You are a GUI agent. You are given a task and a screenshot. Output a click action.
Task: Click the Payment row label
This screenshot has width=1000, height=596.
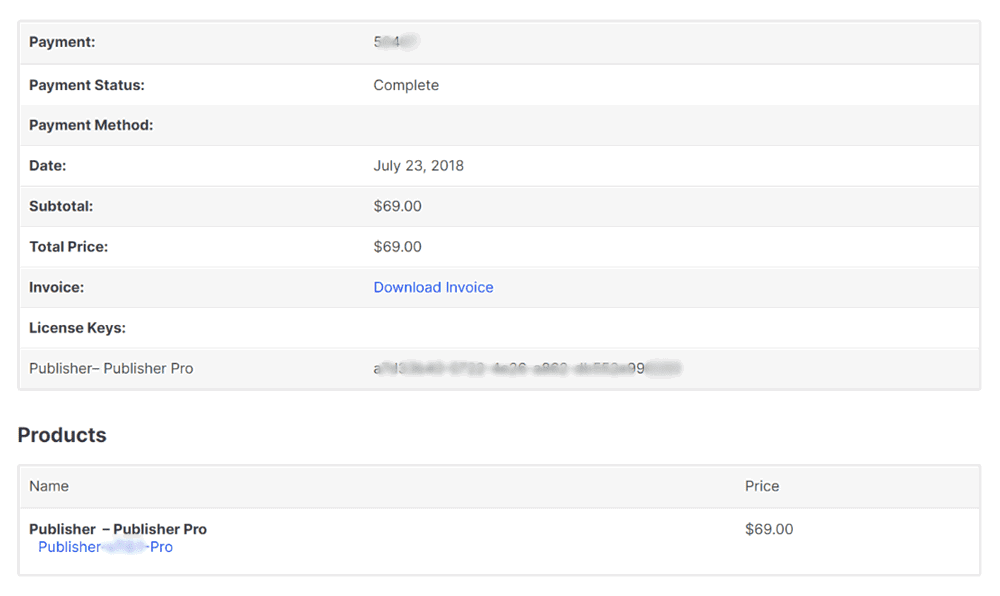pos(62,42)
